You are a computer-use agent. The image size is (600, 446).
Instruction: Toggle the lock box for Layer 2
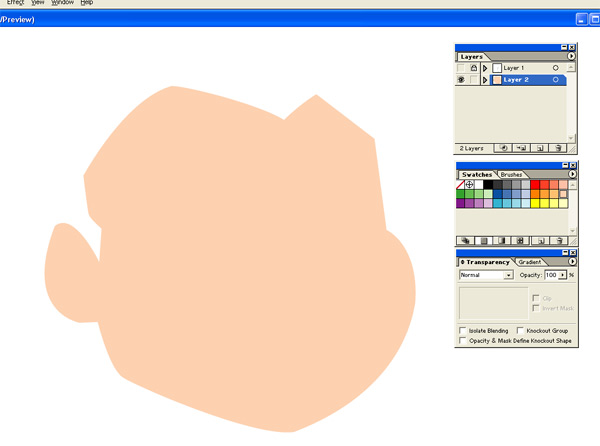tap(474, 80)
